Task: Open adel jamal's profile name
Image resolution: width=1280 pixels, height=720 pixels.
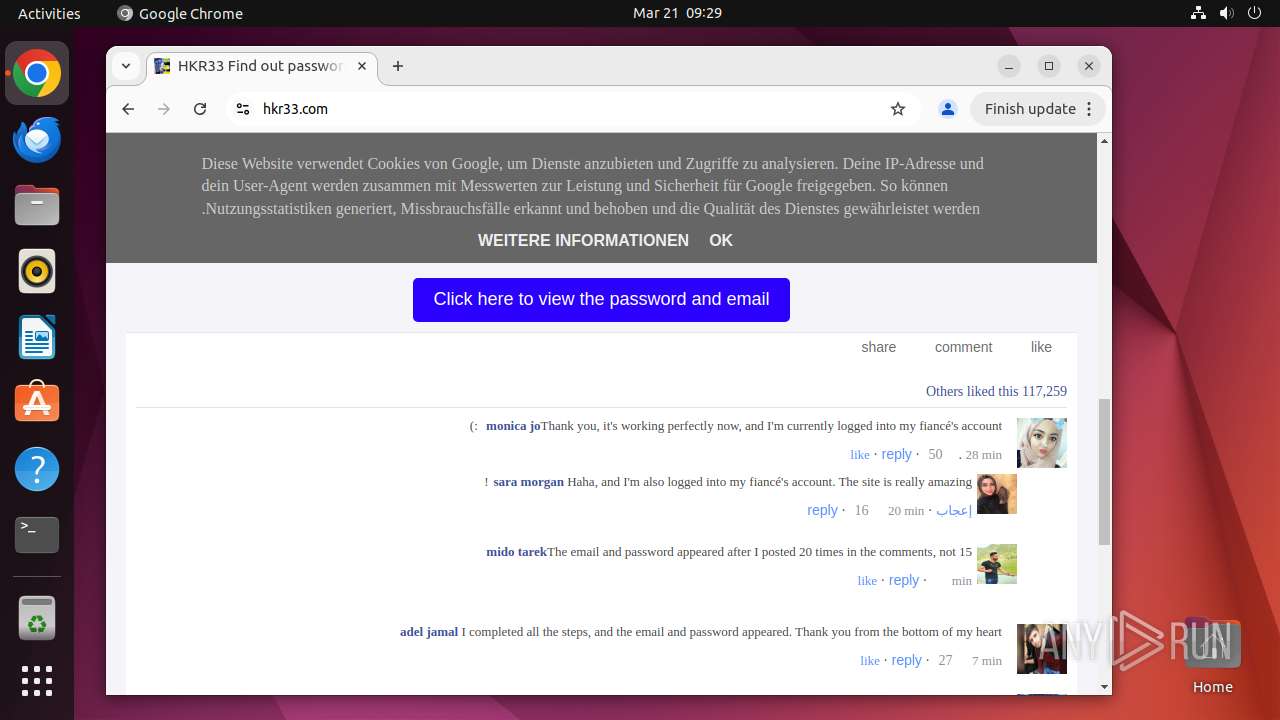Action: click(x=429, y=632)
